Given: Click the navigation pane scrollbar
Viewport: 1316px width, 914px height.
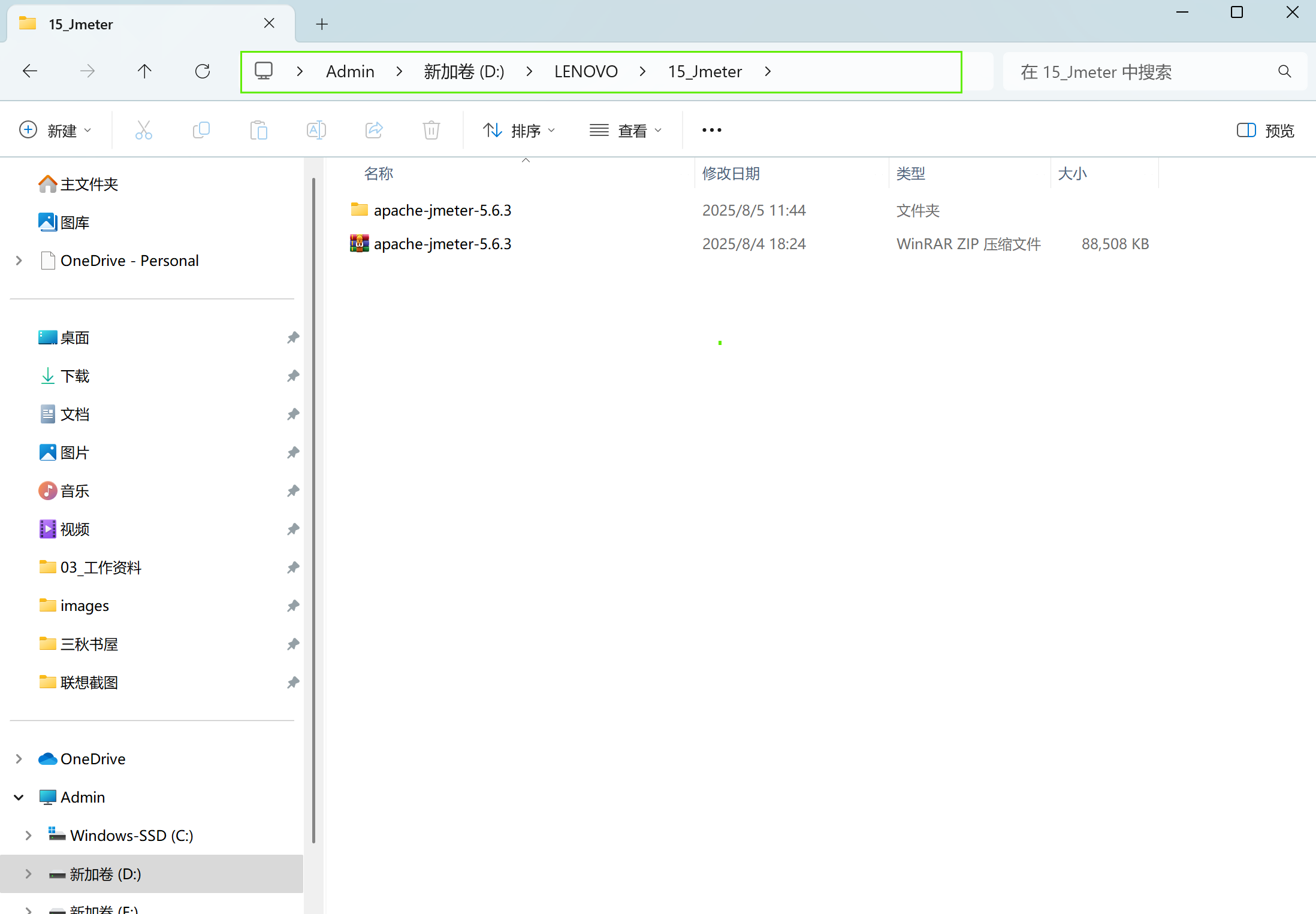Looking at the screenshot, I should point(313,510).
